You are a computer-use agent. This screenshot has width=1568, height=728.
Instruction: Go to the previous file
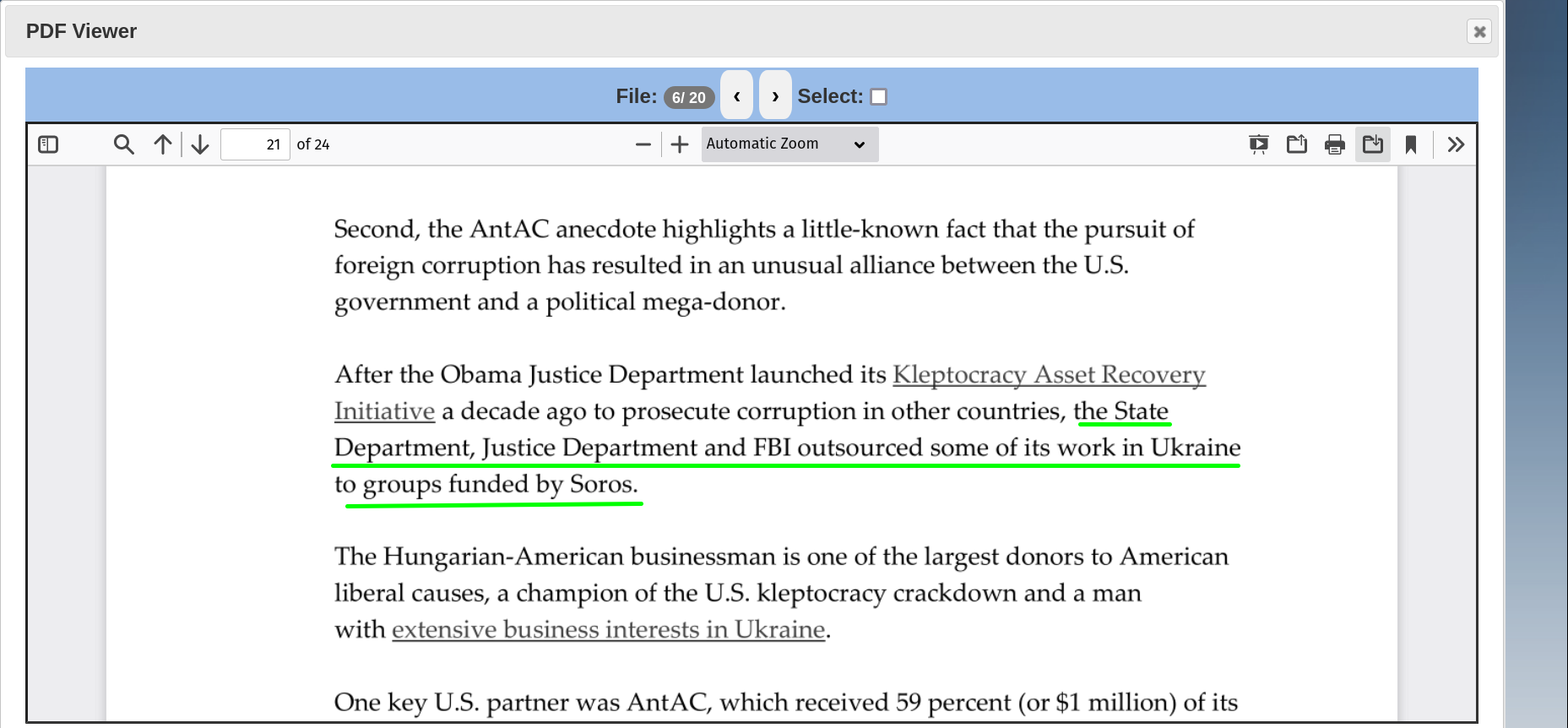[x=737, y=95]
